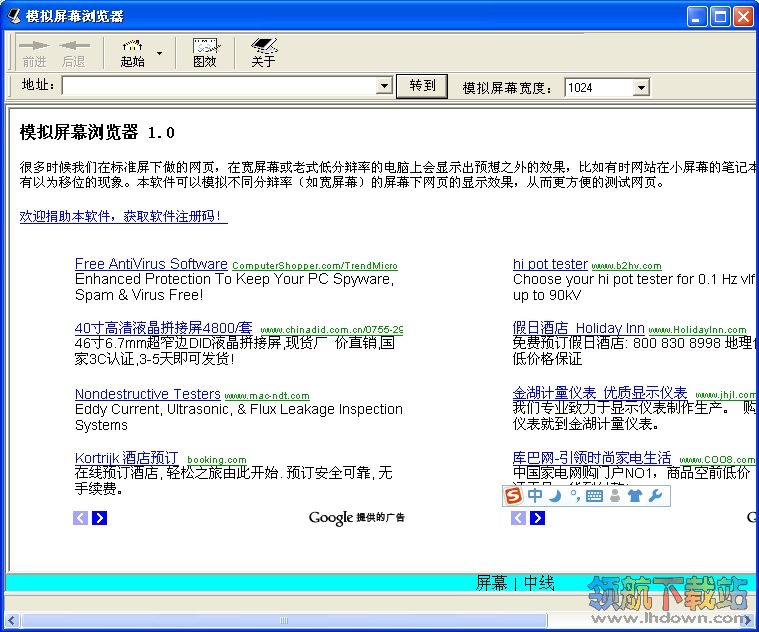Click the Sogou S input method icon
The height and width of the screenshot is (632, 759).
pos(513,496)
